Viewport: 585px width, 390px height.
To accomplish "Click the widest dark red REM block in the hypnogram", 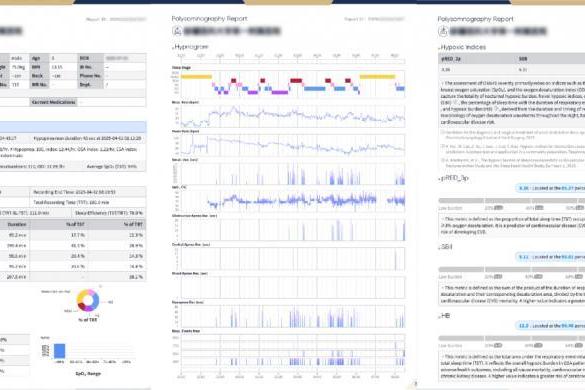I will (x=296, y=81).
